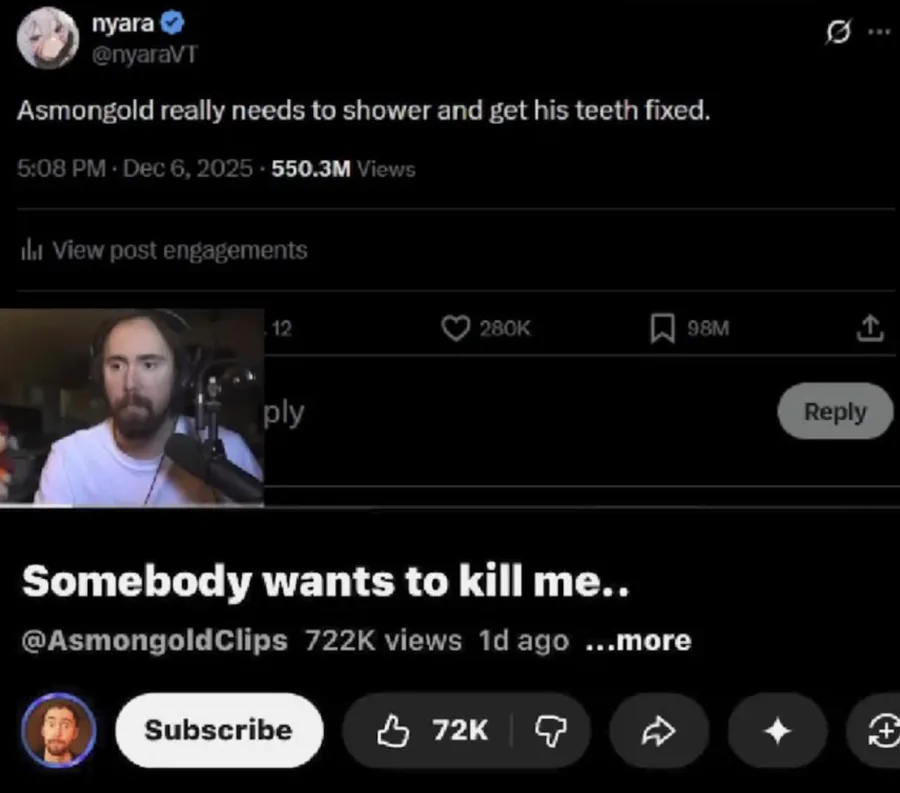
Task: Click the webcam overlay thumbnail
Action: pyautogui.click(x=131, y=407)
